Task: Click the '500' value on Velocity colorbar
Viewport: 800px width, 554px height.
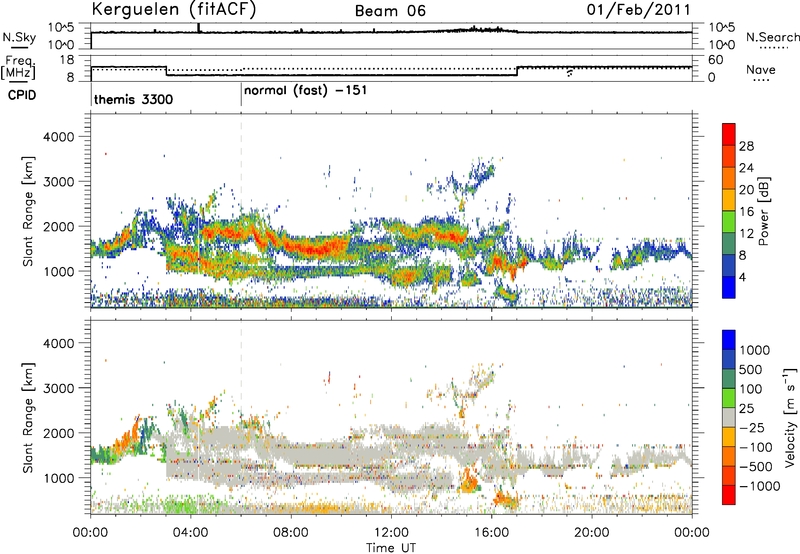Action: point(751,369)
